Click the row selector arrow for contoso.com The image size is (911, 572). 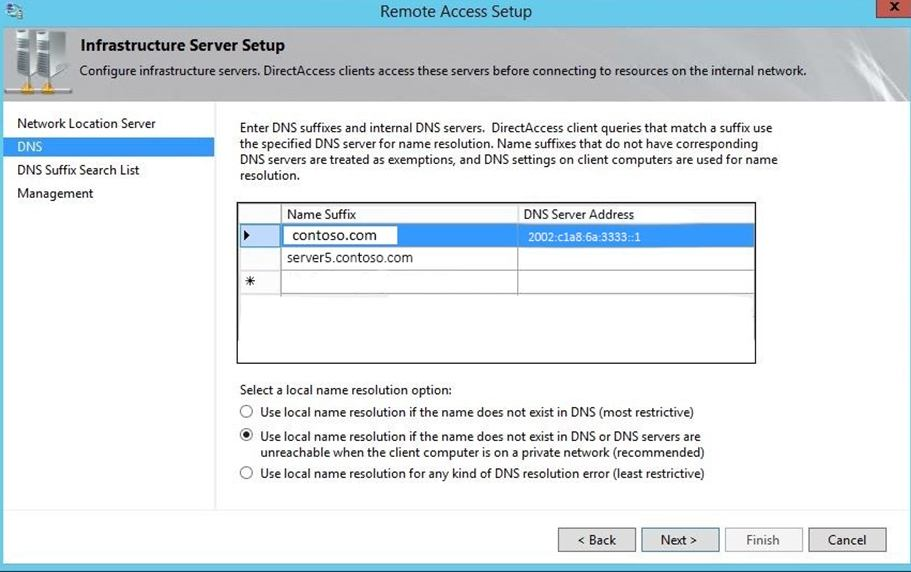[x=248, y=235]
